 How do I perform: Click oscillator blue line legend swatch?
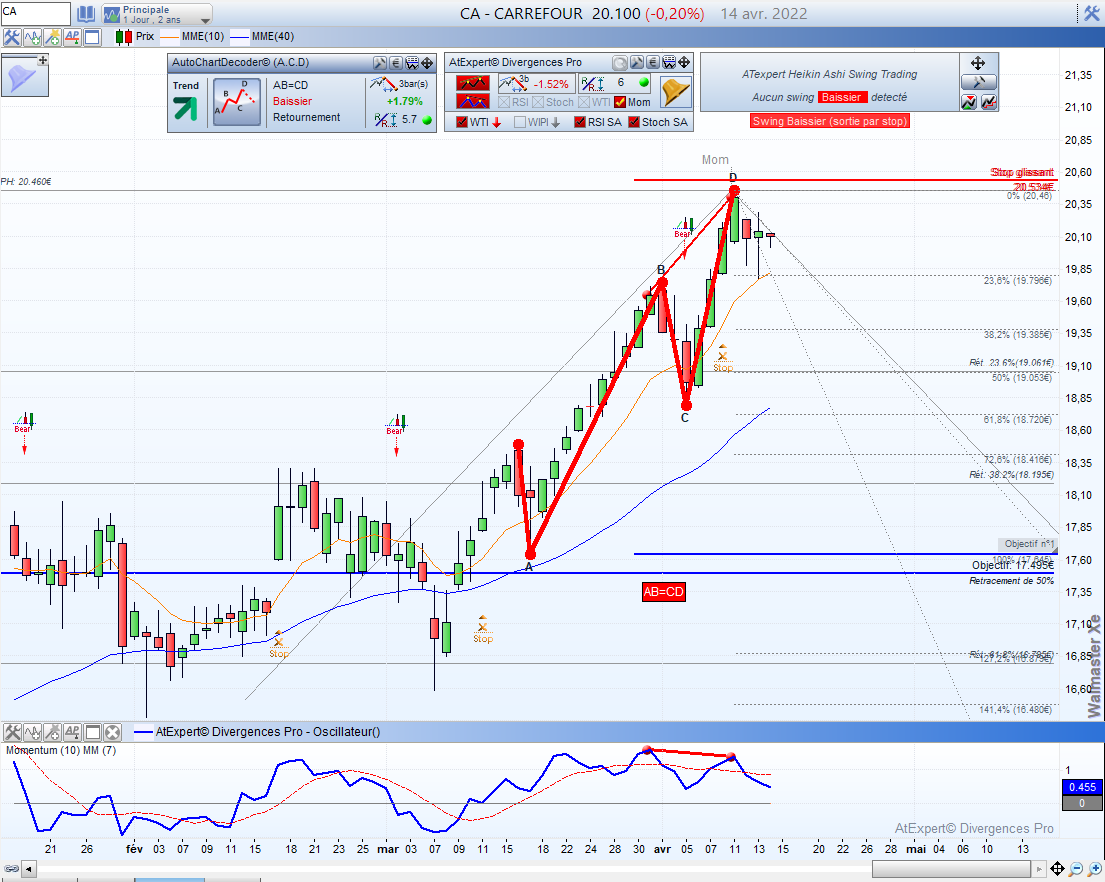(x=143, y=732)
